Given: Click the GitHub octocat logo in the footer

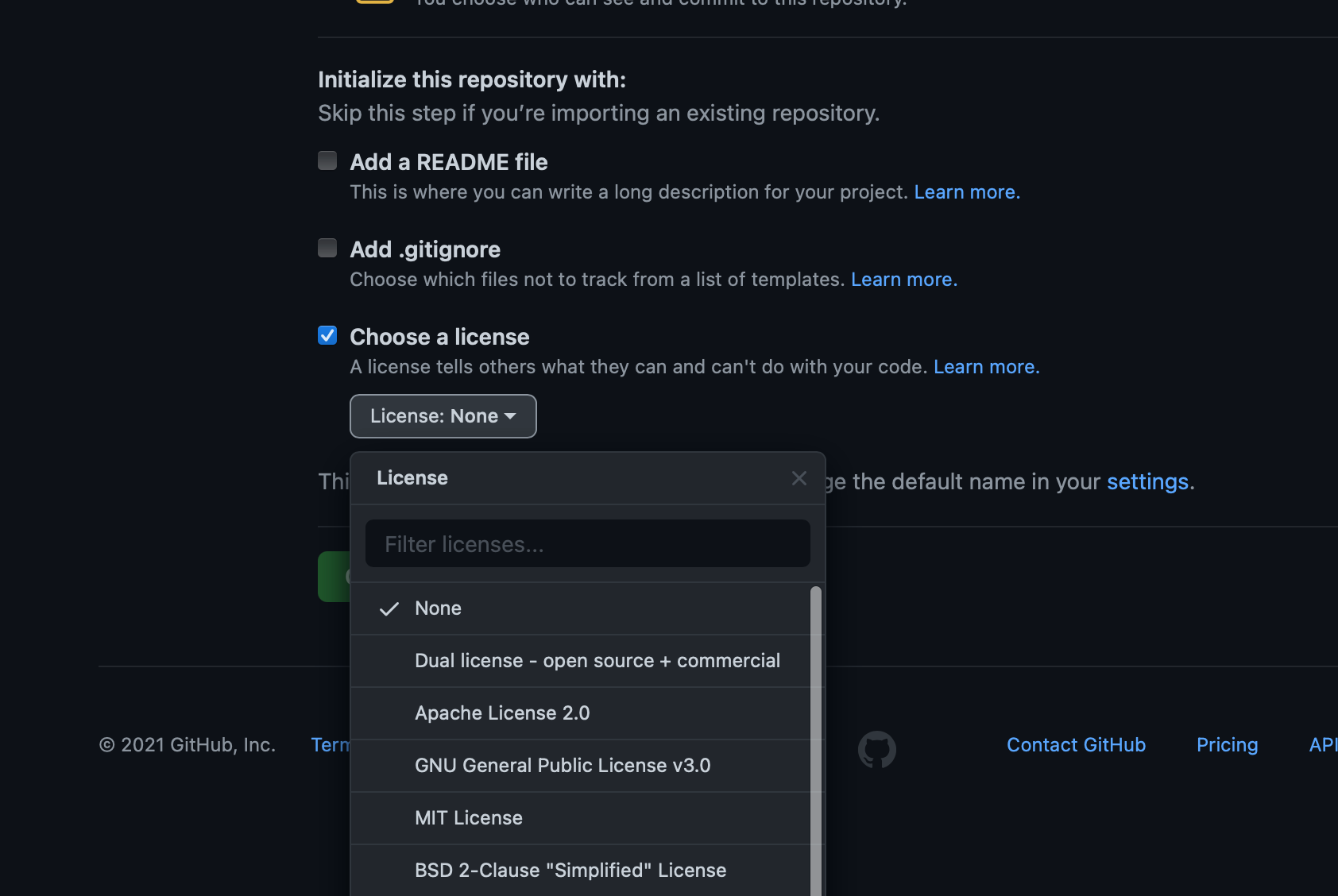Looking at the screenshot, I should pos(877,747).
